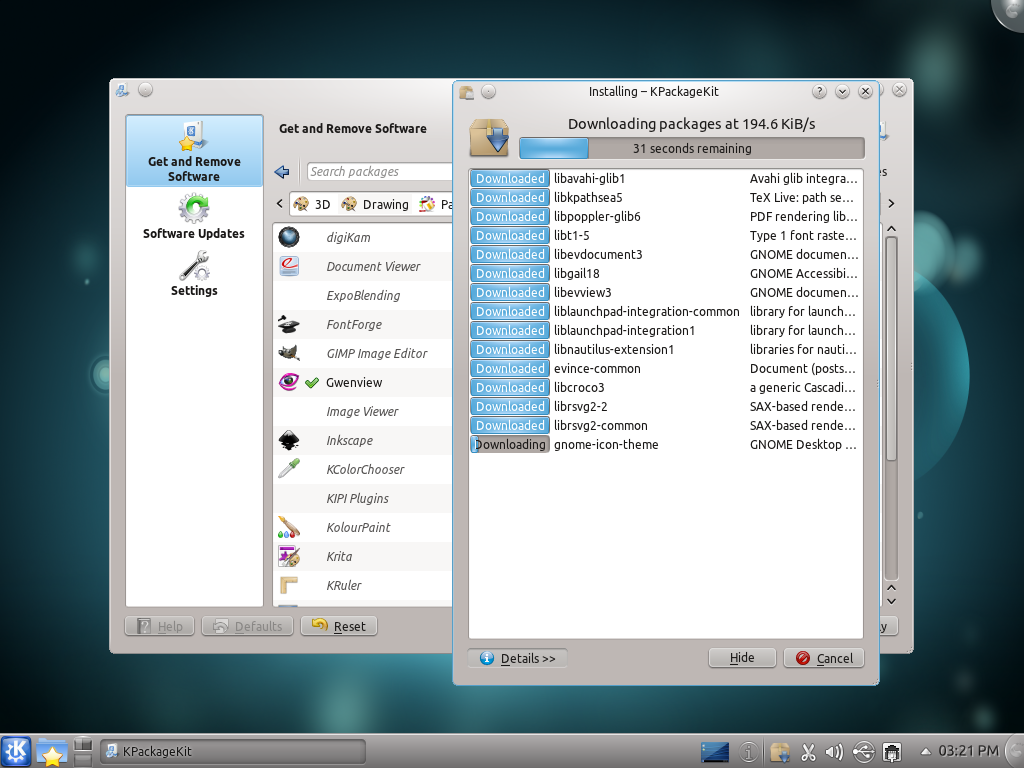1024x768 pixels.
Task: Select the 3D category tab
Action: 312,204
